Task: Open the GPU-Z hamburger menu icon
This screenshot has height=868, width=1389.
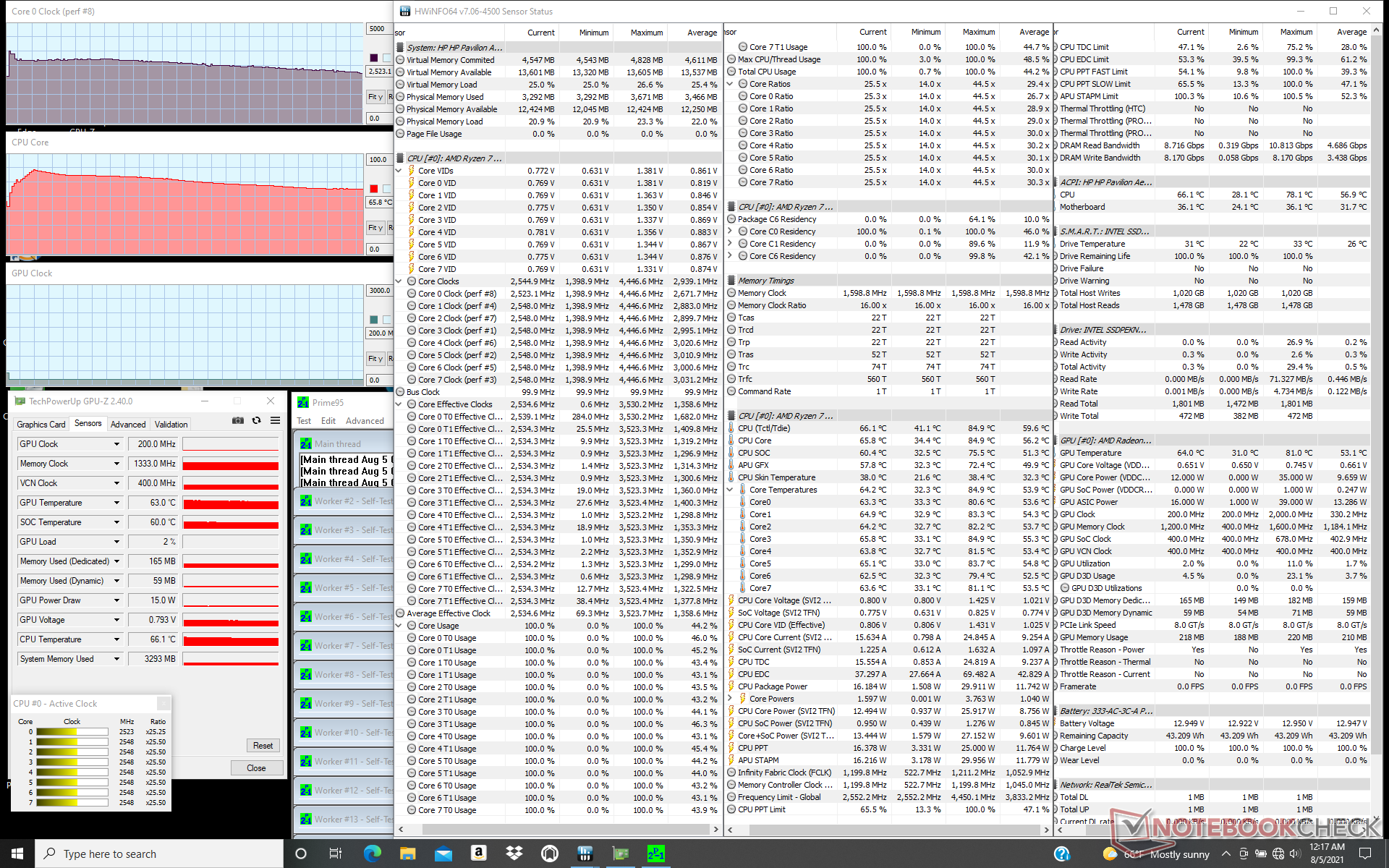Action: 275,421
